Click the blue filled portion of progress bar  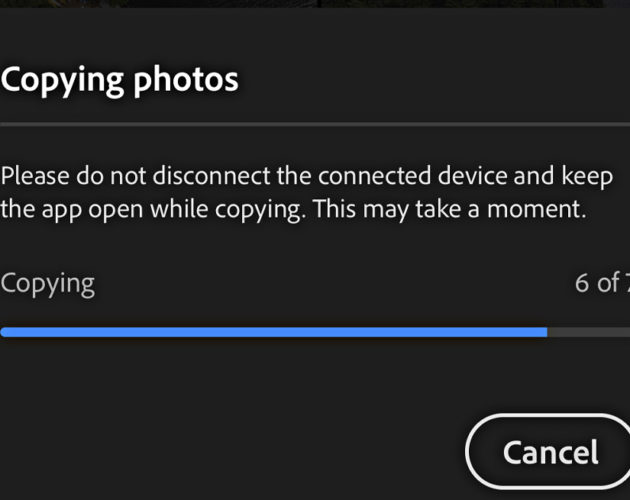(274, 332)
